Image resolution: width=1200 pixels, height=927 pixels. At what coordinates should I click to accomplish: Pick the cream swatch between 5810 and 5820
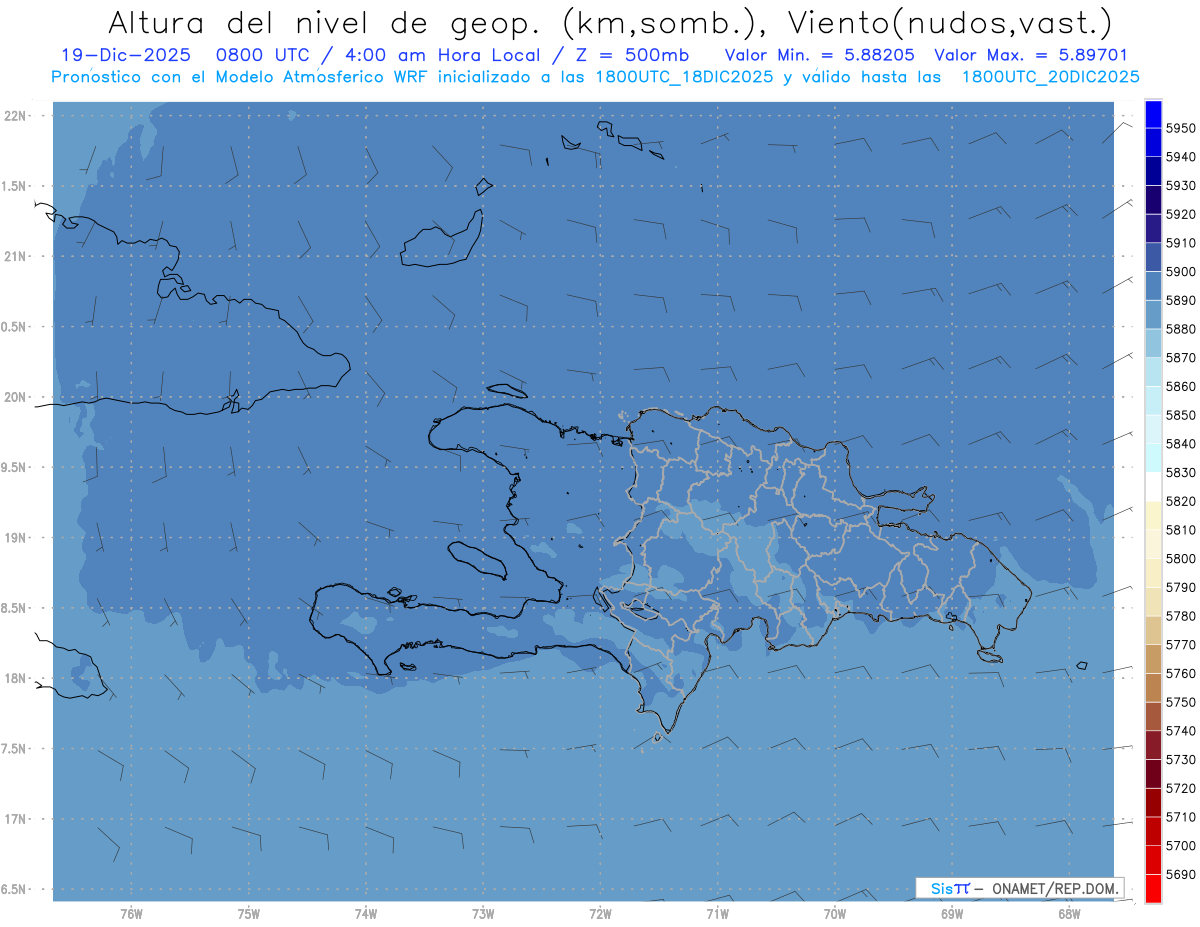coord(1153,515)
